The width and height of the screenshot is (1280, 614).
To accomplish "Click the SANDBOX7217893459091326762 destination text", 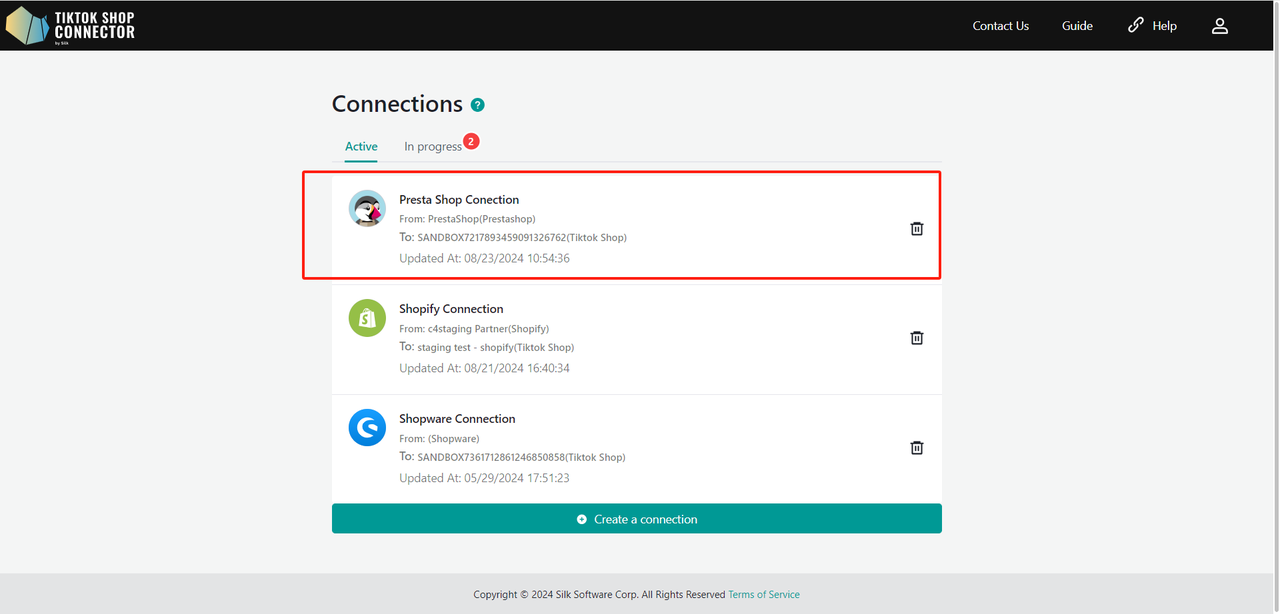I will (x=522, y=237).
